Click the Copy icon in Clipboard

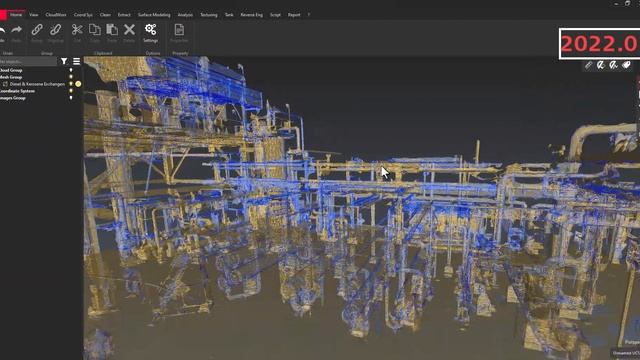coord(95,29)
